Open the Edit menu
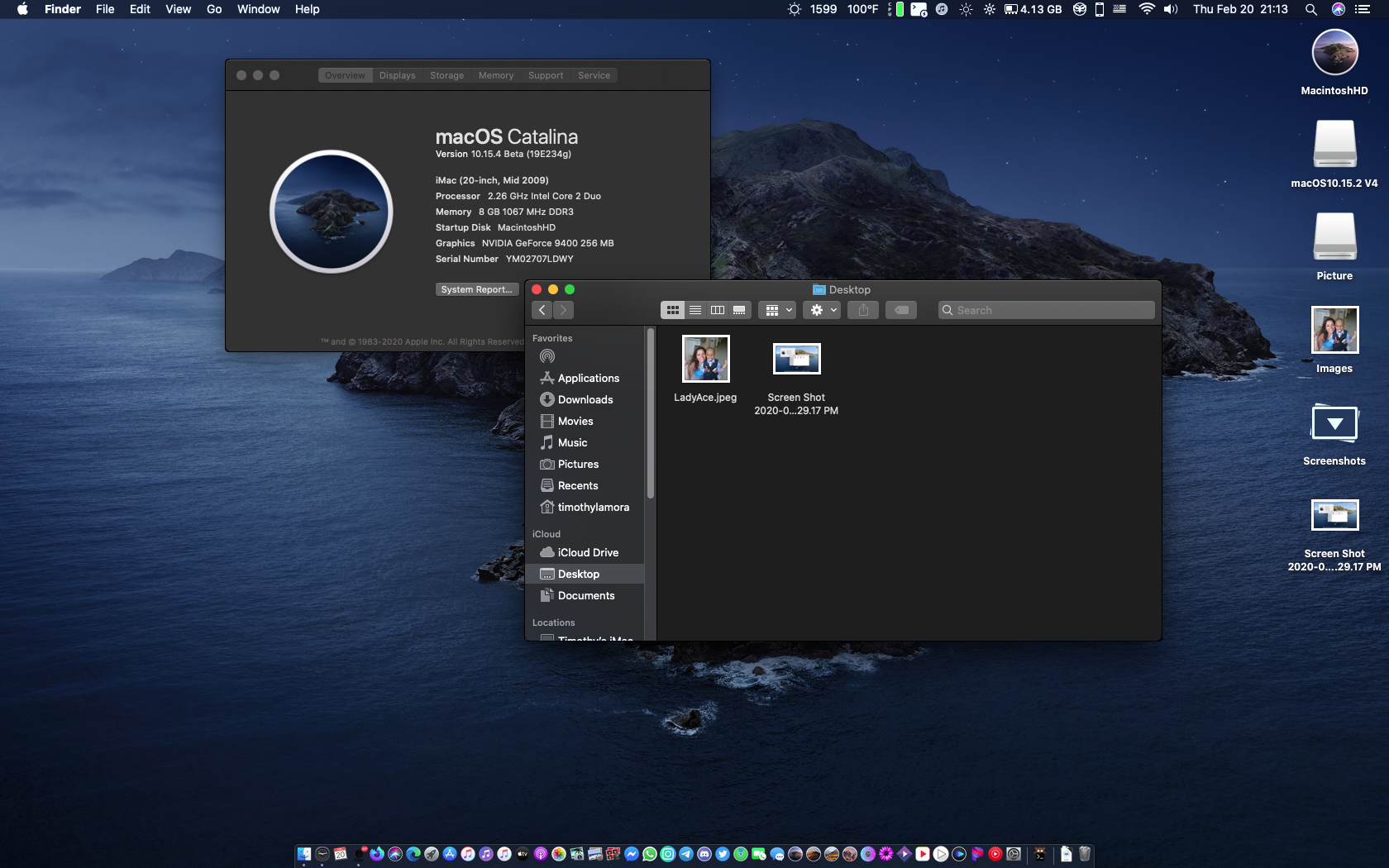Image resolution: width=1389 pixels, height=868 pixels. pyautogui.click(x=140, y=9)
